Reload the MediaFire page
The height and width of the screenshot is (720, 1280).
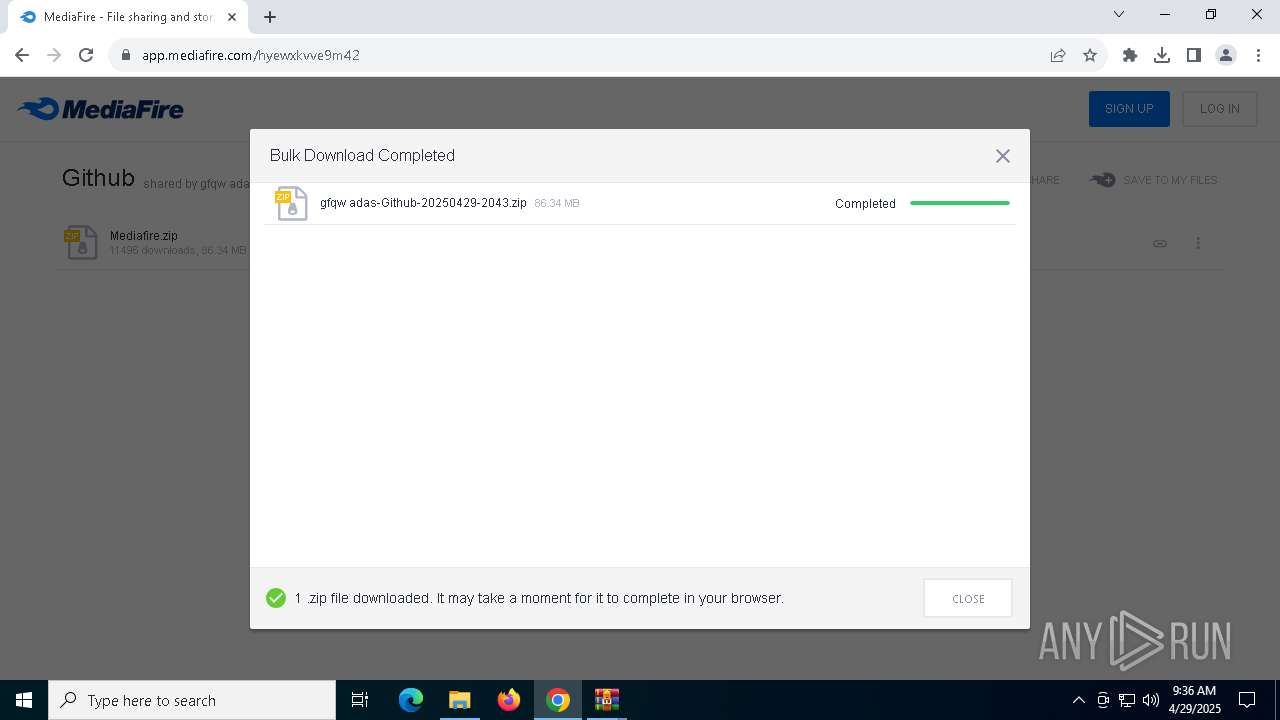coord(86,55)
